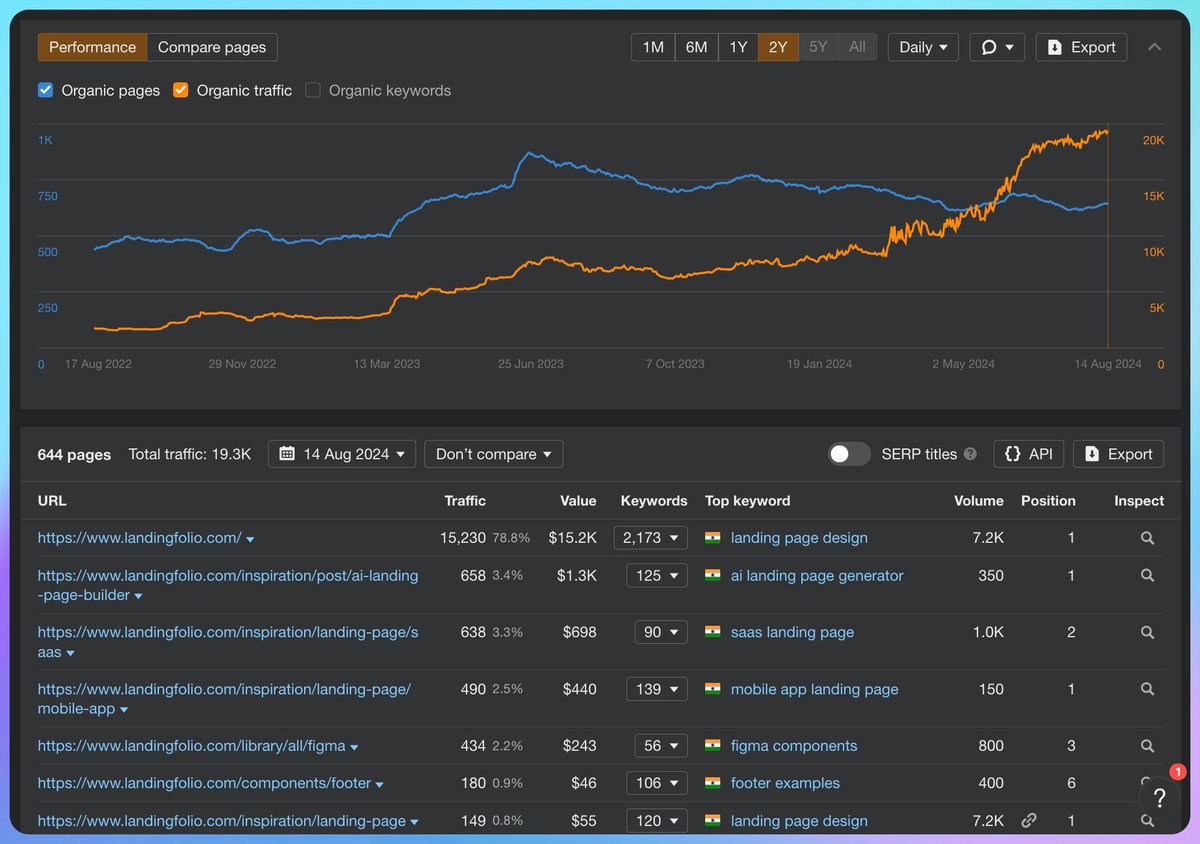This screenshot has width=1200, height=844.
Task: Click the 'mobile app landing page' keyword
Action: point(814,689)
